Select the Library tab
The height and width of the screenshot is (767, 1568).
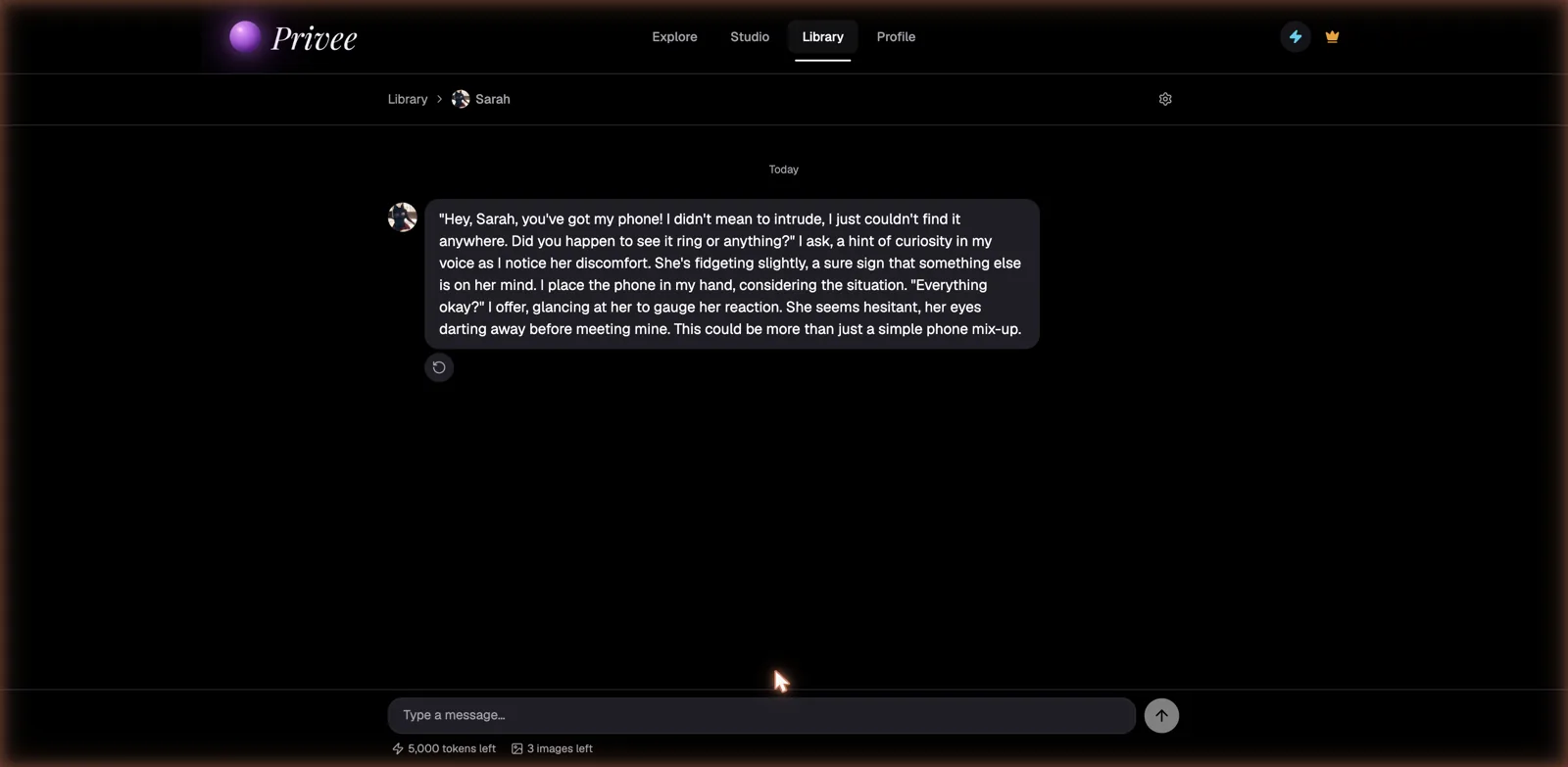pos(822,36)
